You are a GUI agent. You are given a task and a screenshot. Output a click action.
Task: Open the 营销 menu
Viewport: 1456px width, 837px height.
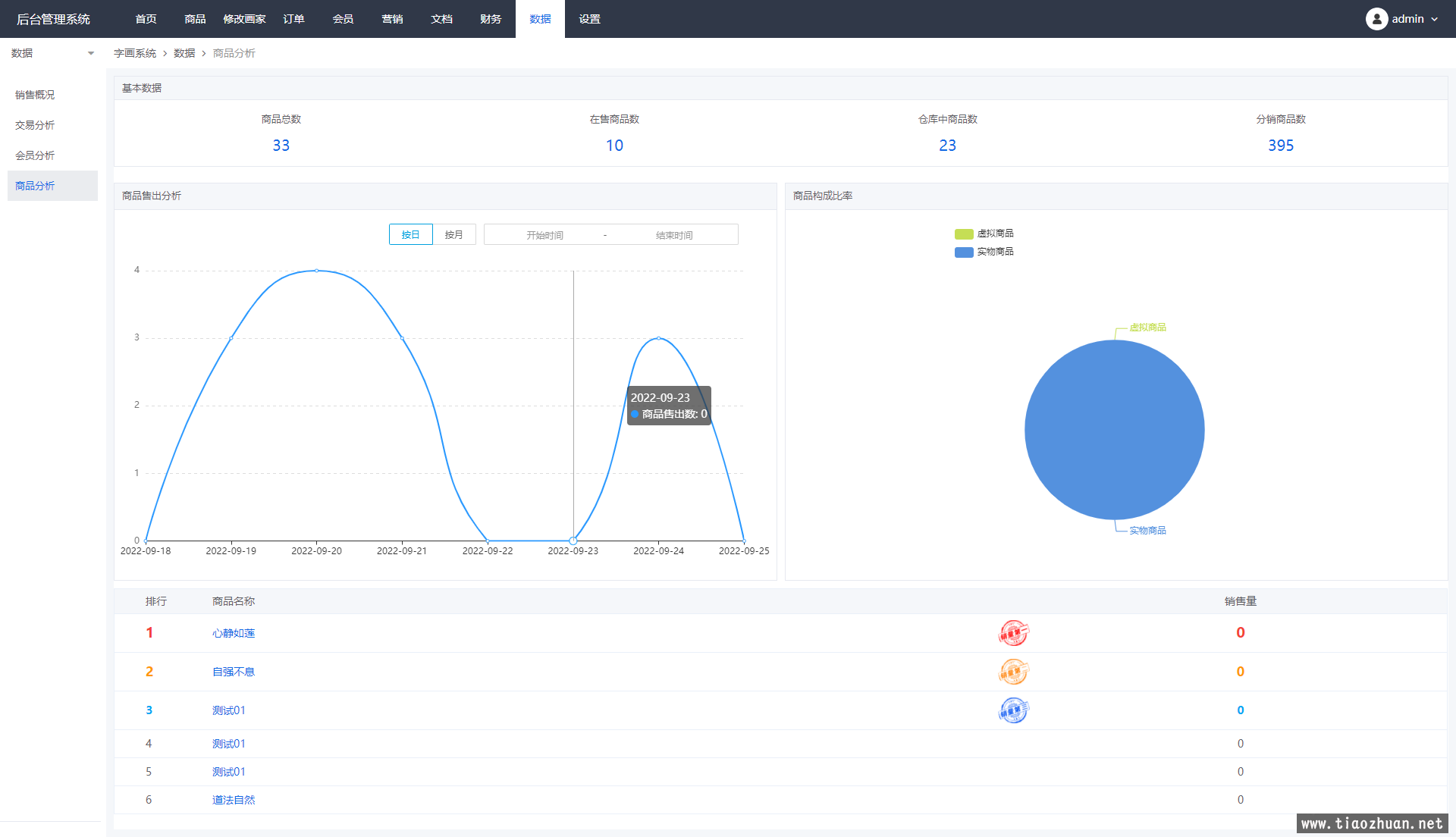point(392,19)
